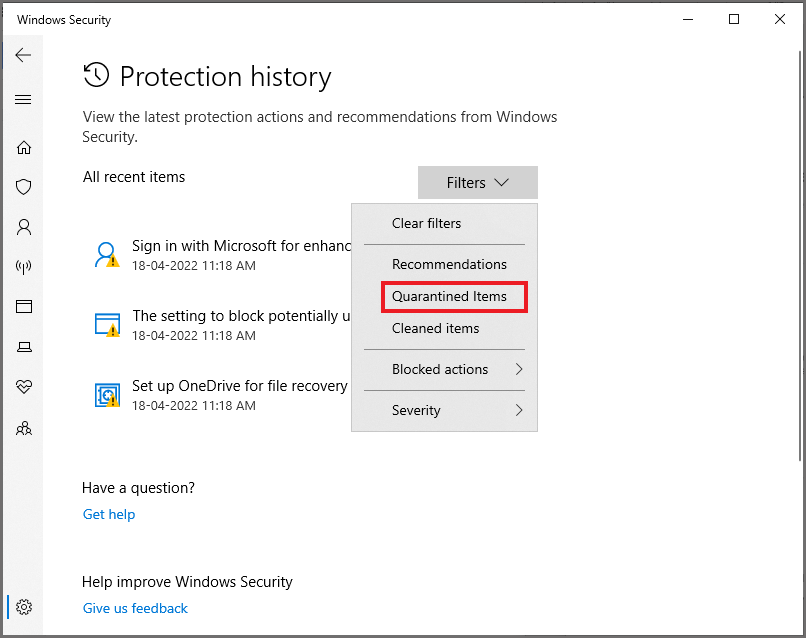Select Quarantined Items filter
806x638 pixels.
449,297
